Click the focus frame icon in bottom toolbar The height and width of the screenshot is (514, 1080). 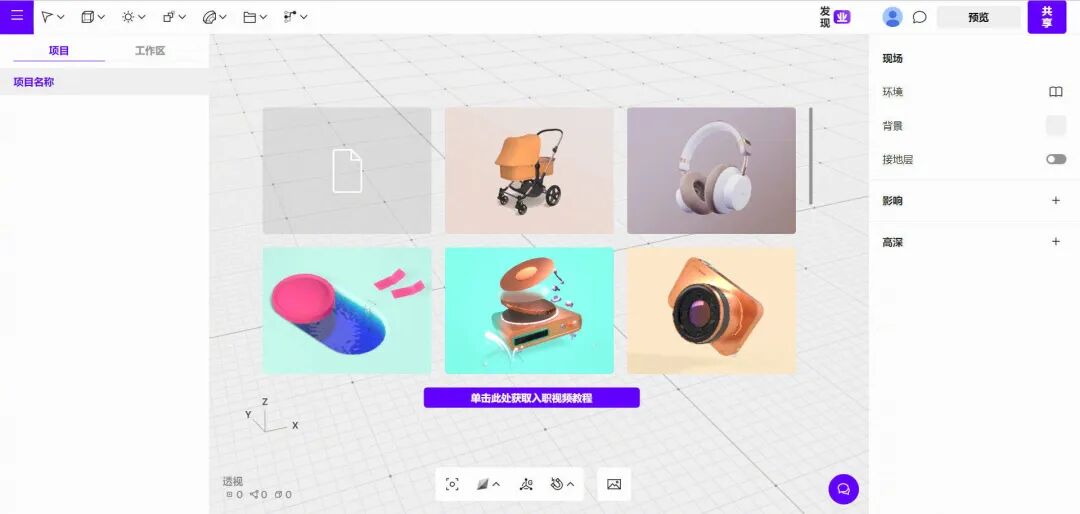(452, 484)
